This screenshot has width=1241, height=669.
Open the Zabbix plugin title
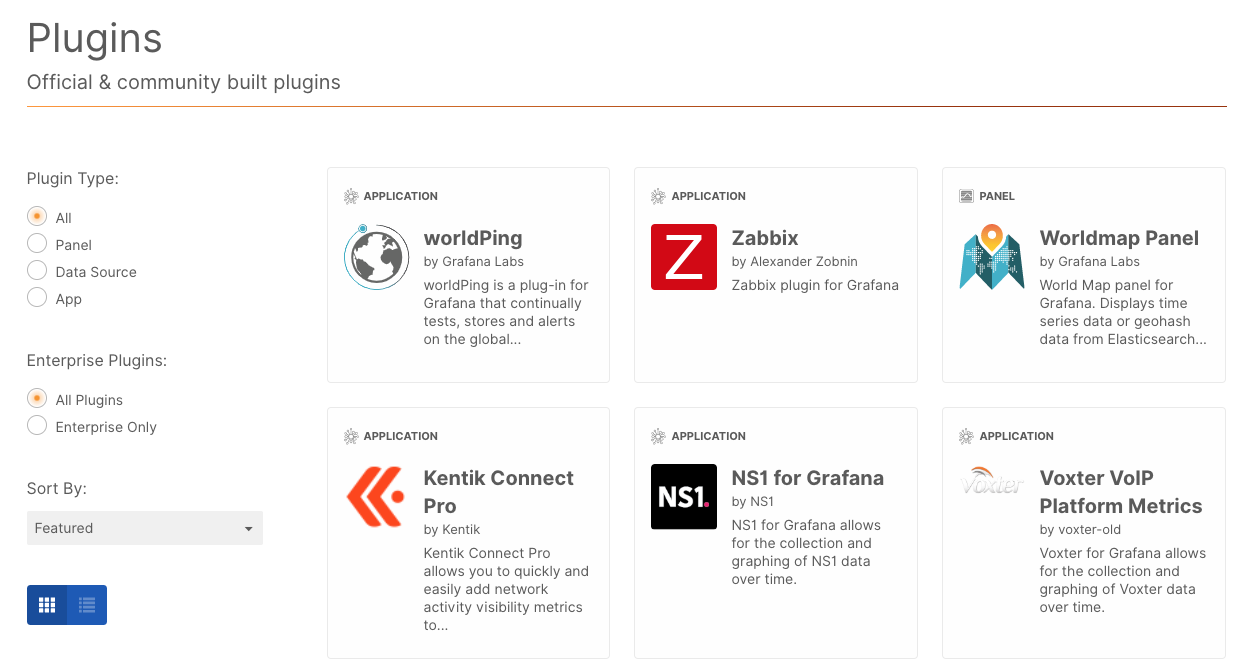pos(765,238)
